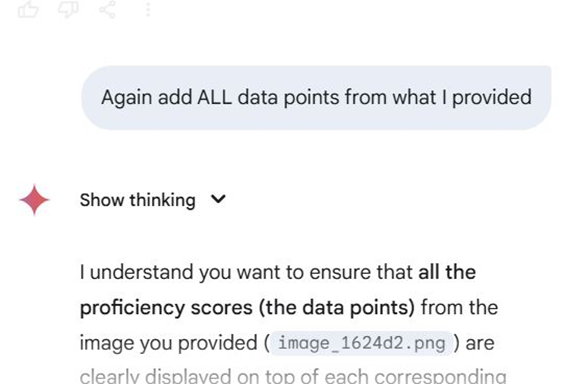Open the three-dot more options menu

pyautogui.click(x=147, y=9)
